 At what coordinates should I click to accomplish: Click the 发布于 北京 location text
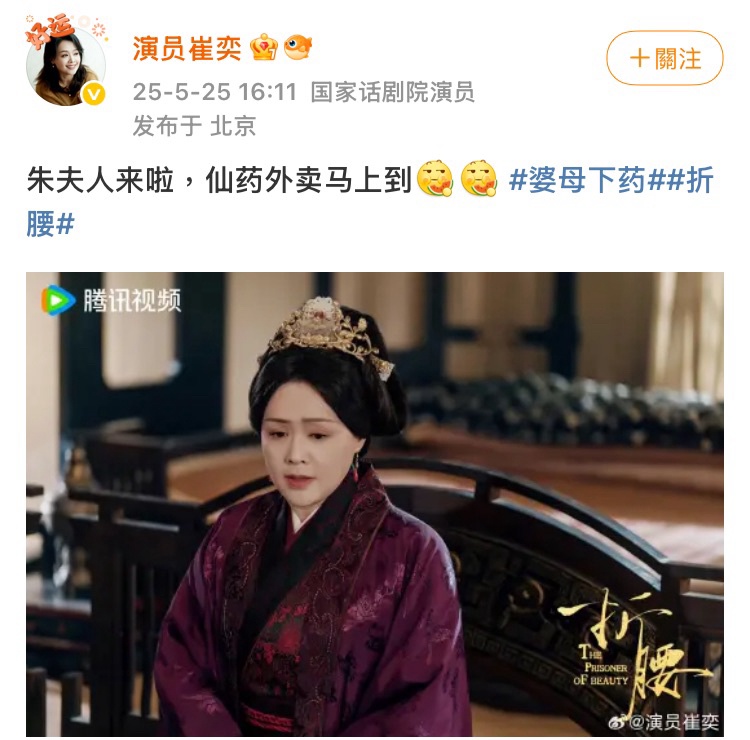coord(194,126)
